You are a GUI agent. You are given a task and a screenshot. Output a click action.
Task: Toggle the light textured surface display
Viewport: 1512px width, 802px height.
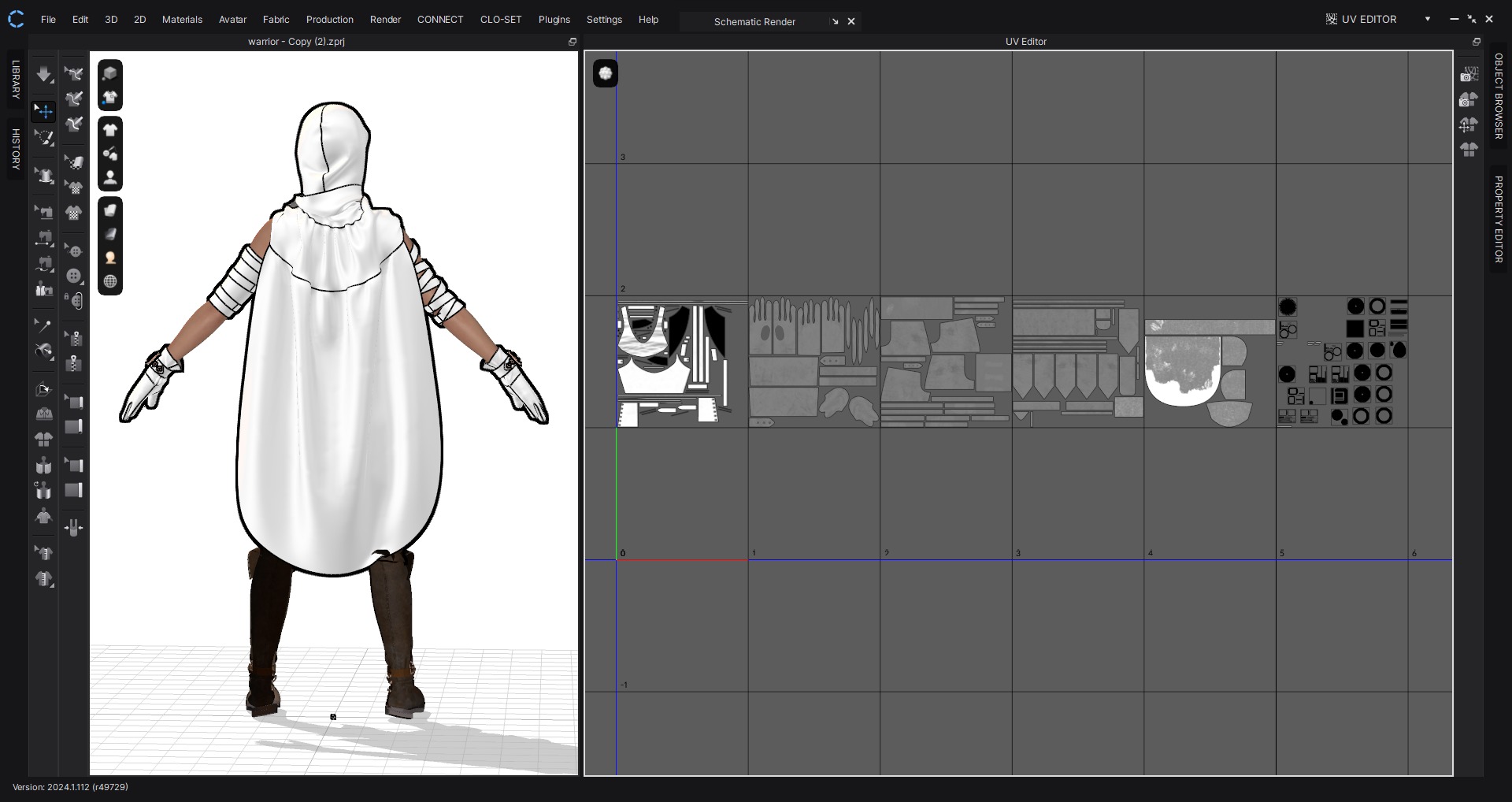pyautogui.click(x=110, y=210)
